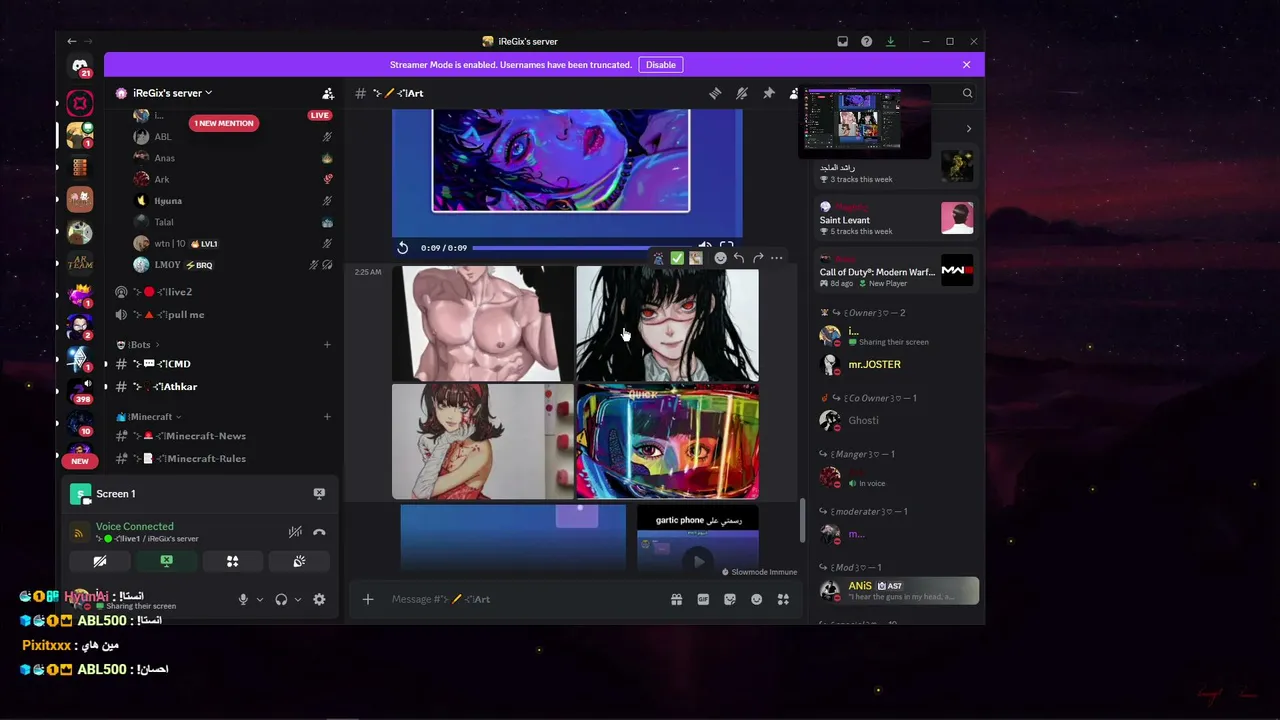The height and width of the screenshot is (720, 1280).
Task: Click the NEW unread servers pill
Action: pos(80,461)
